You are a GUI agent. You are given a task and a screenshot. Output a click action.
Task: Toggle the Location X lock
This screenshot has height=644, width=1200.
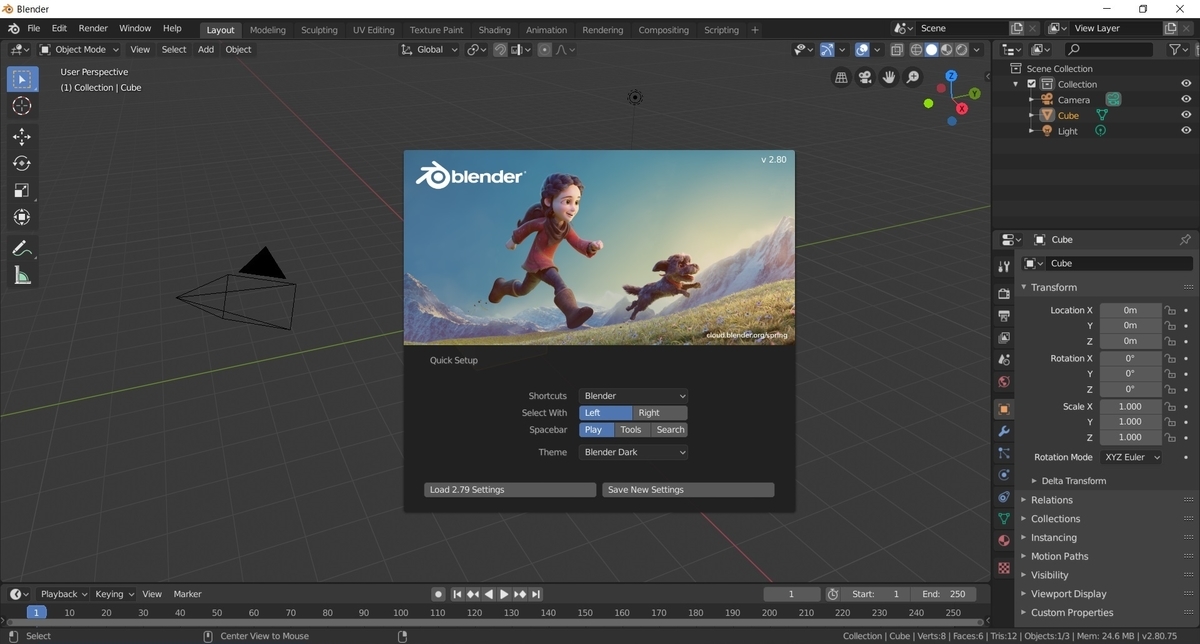(x=1169, y=310)
